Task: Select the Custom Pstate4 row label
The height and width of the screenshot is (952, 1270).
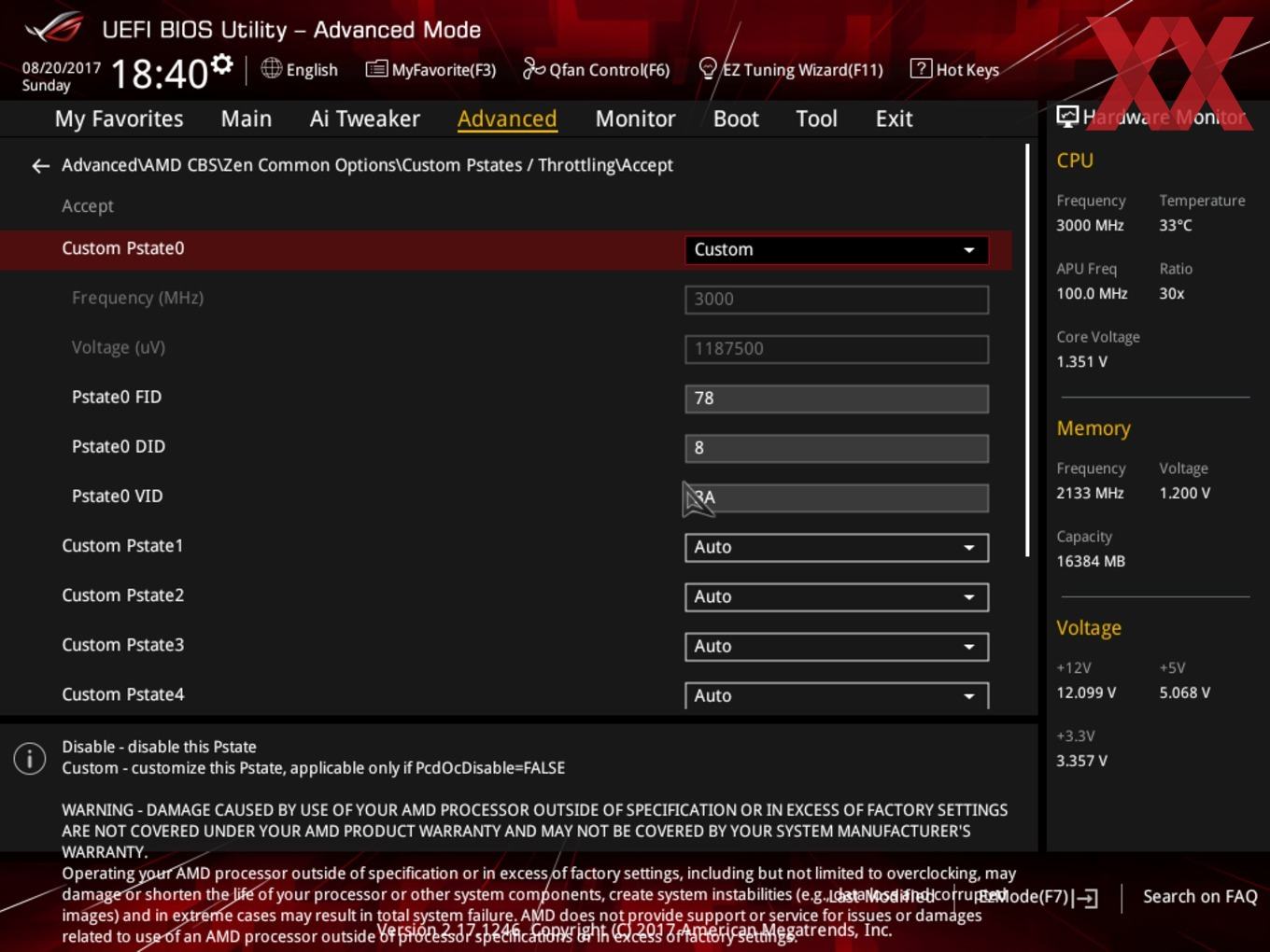Action: 123,694
